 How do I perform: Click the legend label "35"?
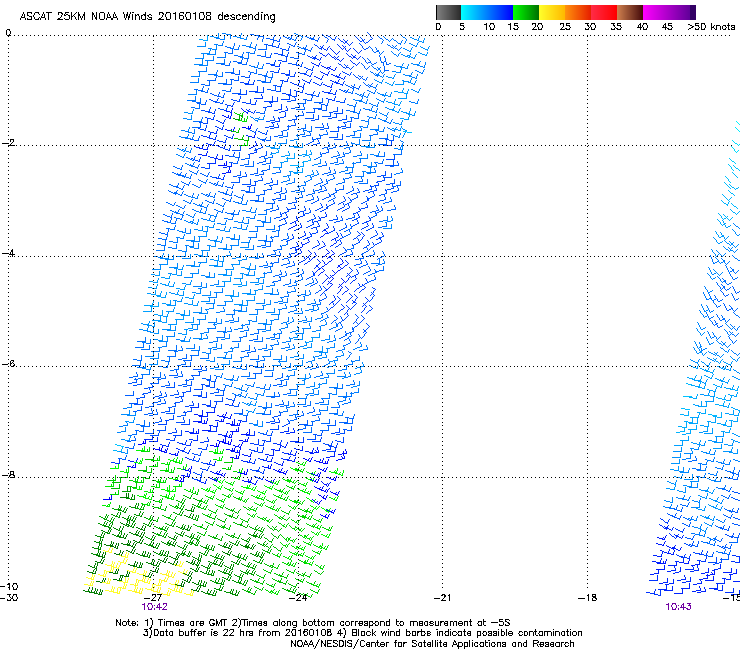[616, 27]
